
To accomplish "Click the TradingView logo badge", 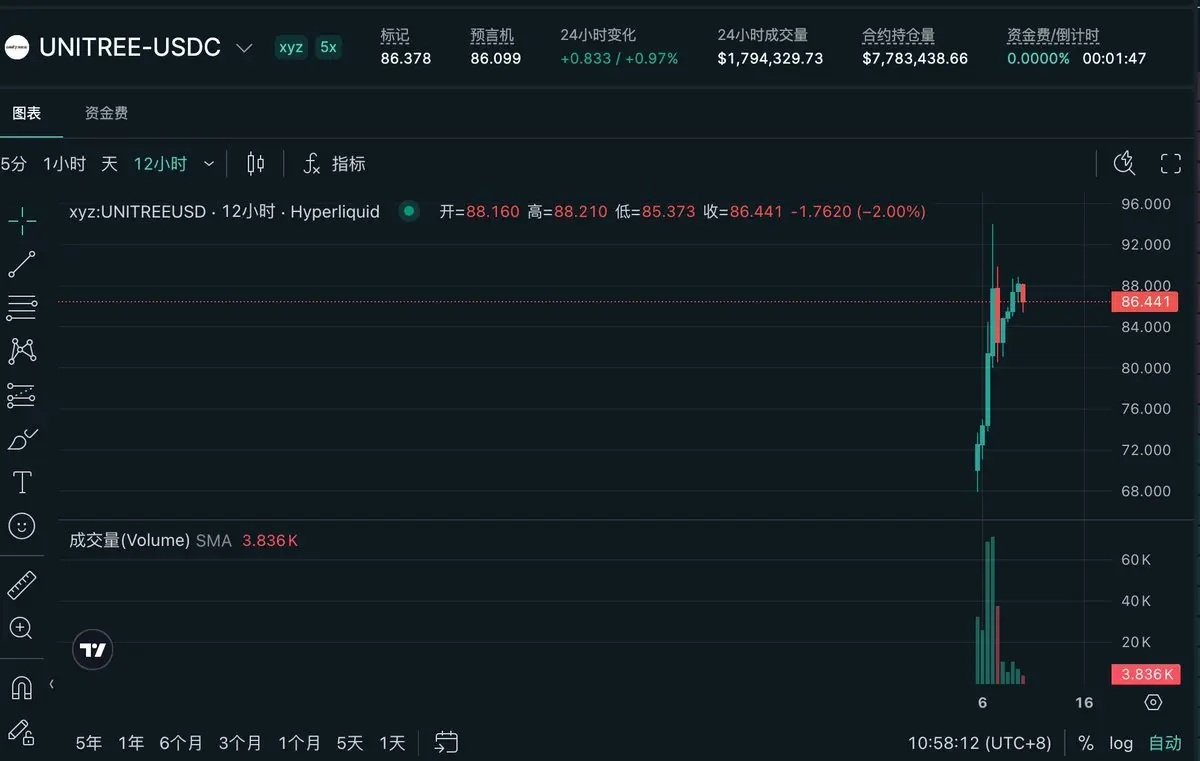I will [x=93, y=651].
